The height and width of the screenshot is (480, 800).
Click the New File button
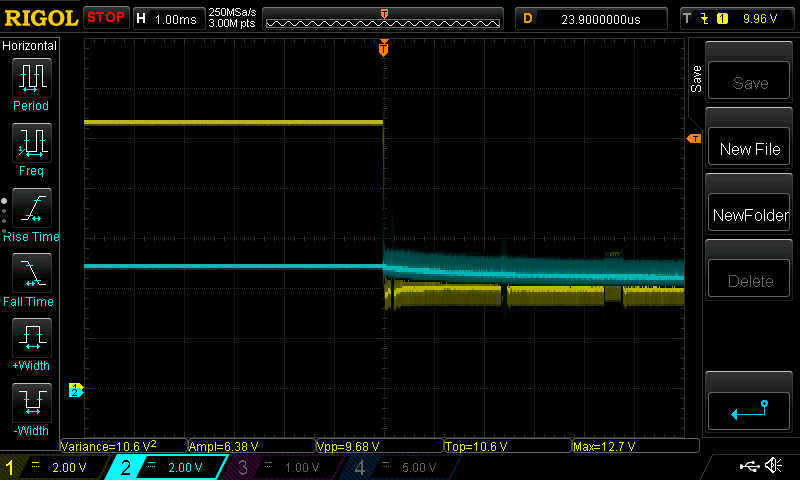(749, 147)
